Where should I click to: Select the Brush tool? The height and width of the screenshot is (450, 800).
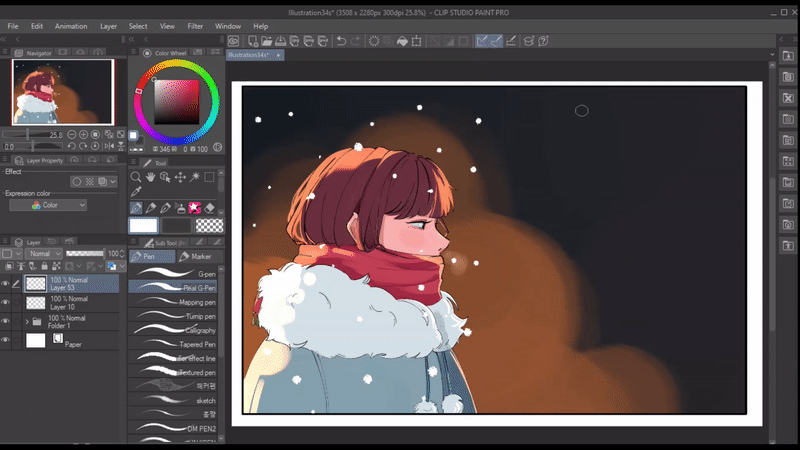165,208
